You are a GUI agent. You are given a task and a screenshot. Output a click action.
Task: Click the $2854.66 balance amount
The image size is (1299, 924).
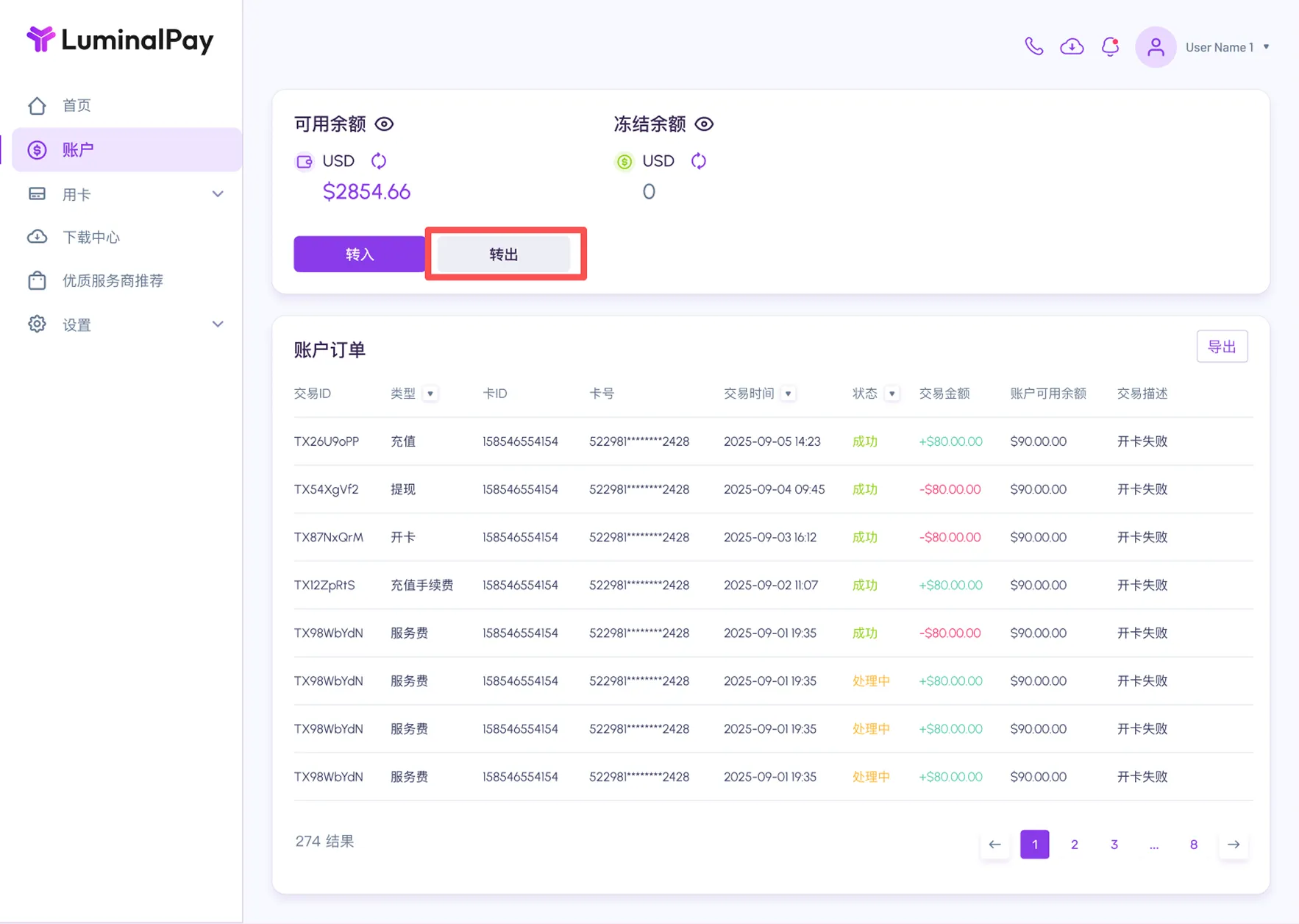(x=366, y=192)
